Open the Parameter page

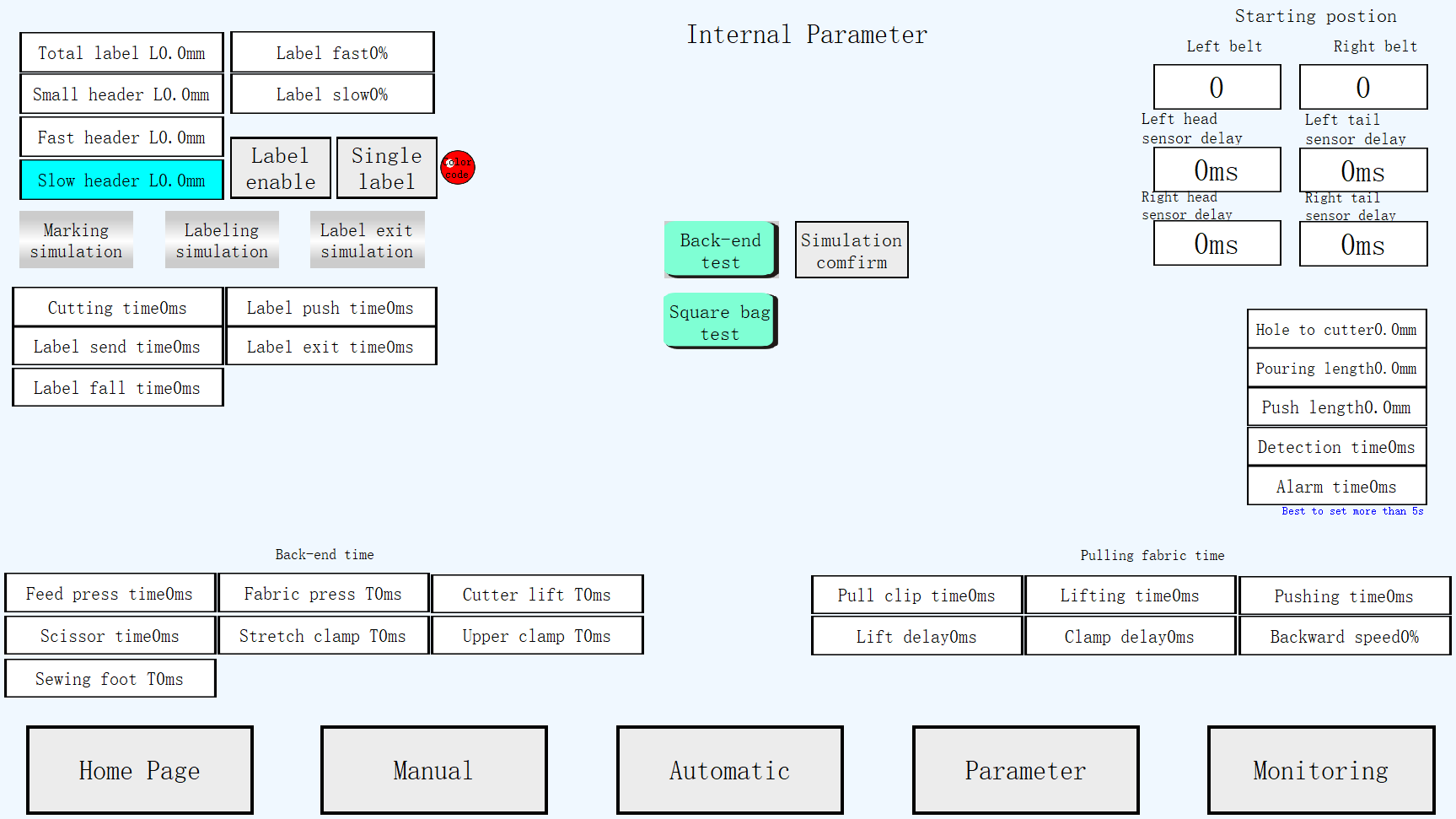[x=1026, y=770]
